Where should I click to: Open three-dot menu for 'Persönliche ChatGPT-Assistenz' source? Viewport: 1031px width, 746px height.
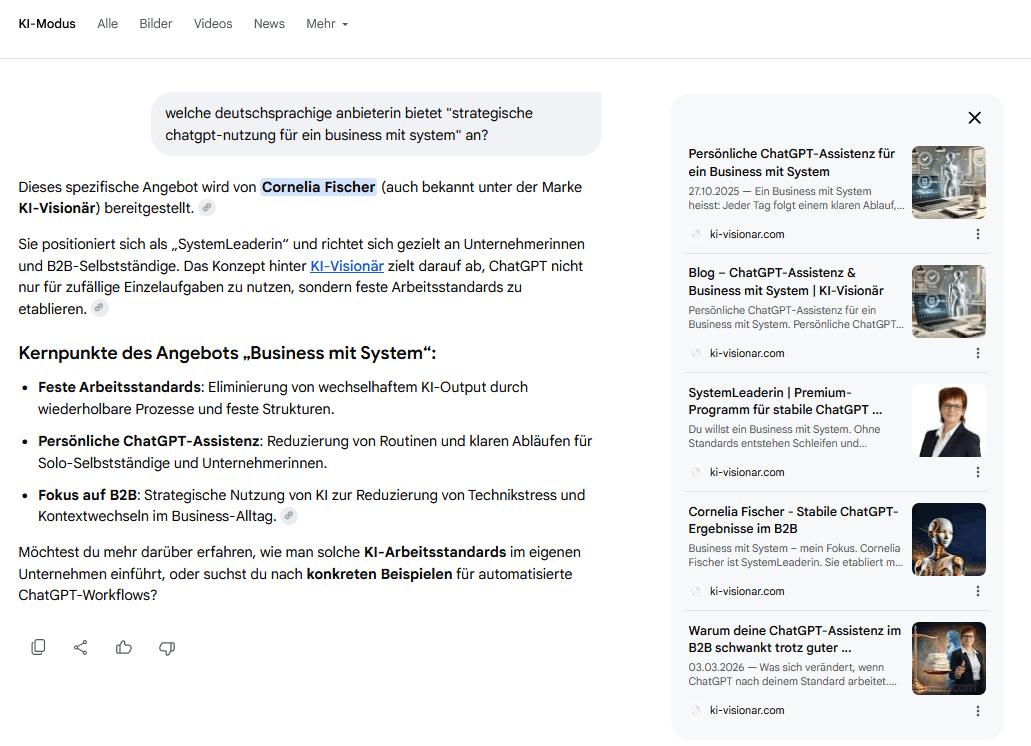(x=978, y=234)
